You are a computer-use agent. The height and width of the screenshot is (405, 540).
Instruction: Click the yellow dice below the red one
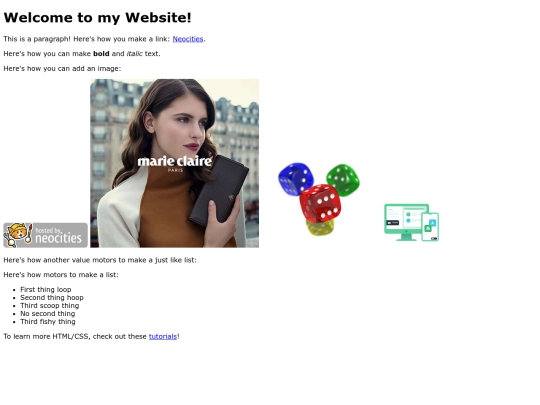click(320, 228)
